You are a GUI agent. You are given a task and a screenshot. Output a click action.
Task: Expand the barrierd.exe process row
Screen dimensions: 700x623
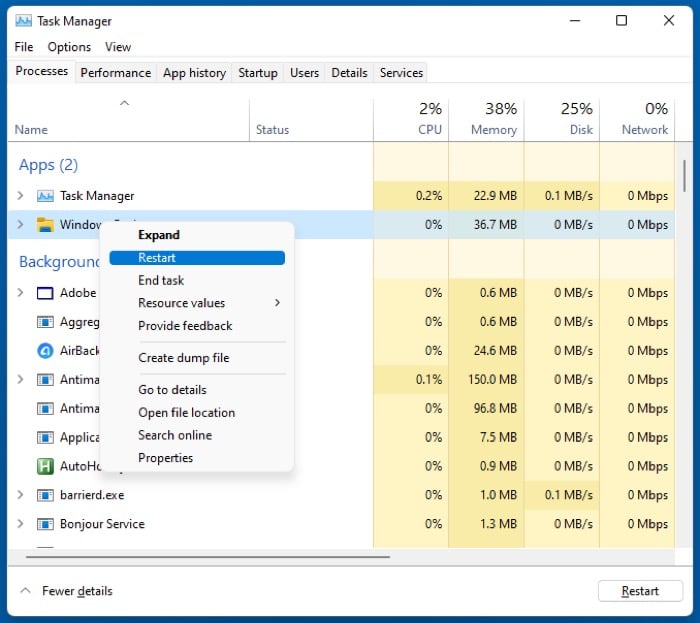point(20,495)
